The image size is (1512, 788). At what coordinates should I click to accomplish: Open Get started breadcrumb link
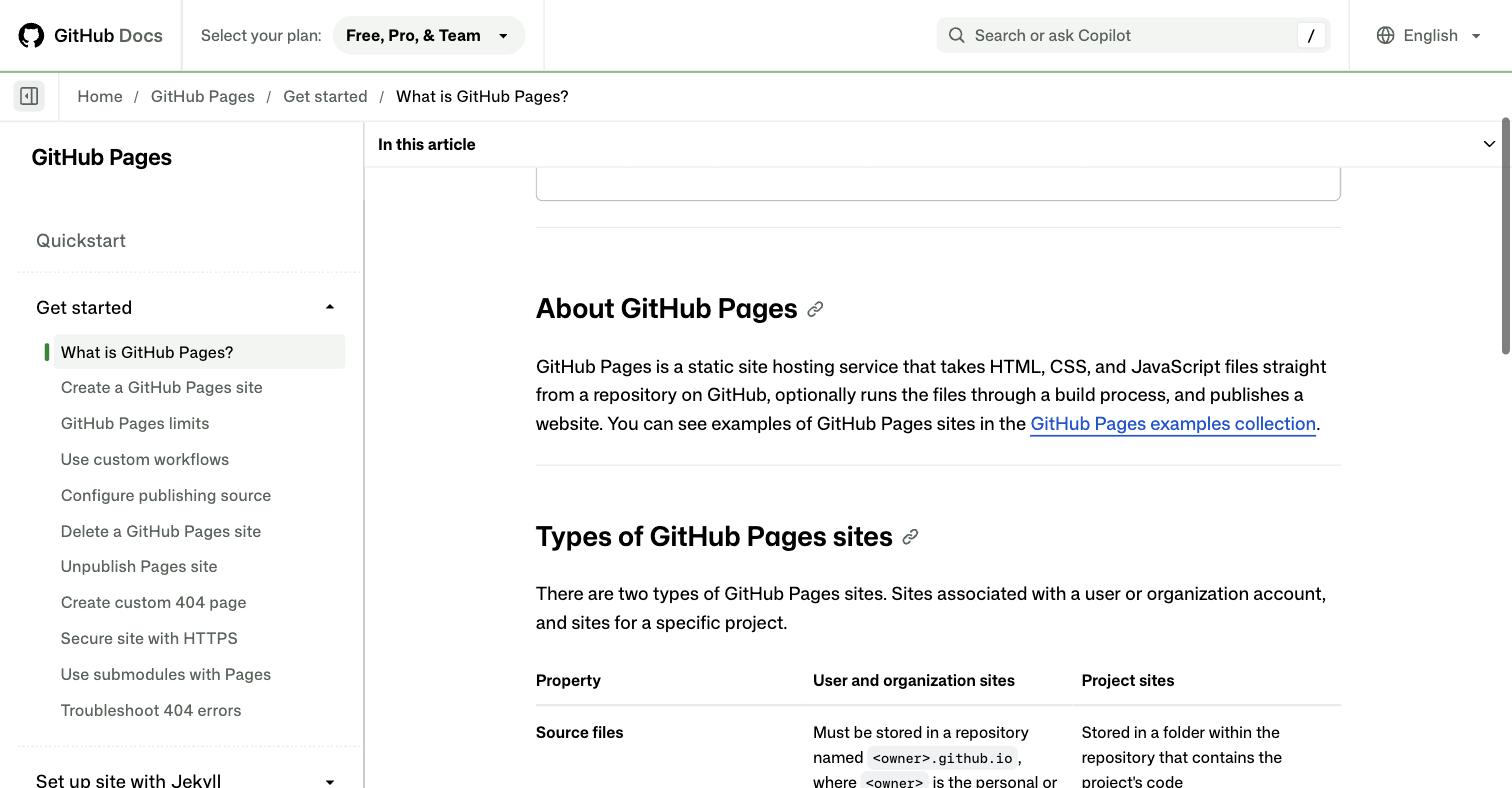(x=325, y=96)
